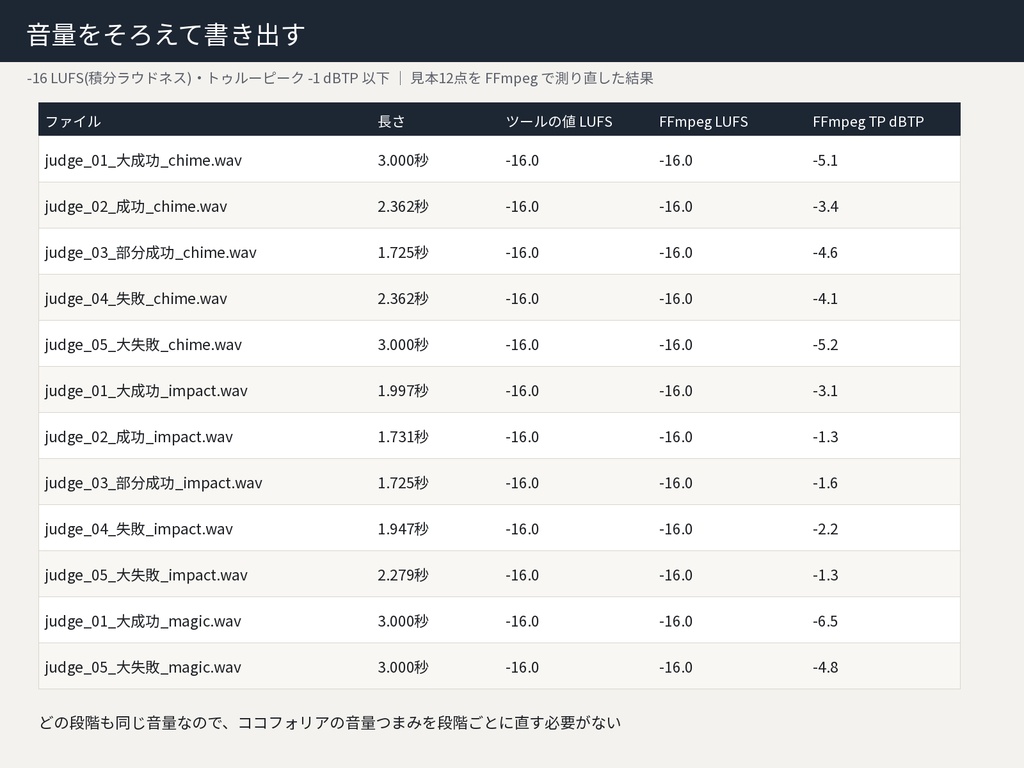Click the true peak value -4.6
Screen dimensions: 1024x768
point(825,253)
